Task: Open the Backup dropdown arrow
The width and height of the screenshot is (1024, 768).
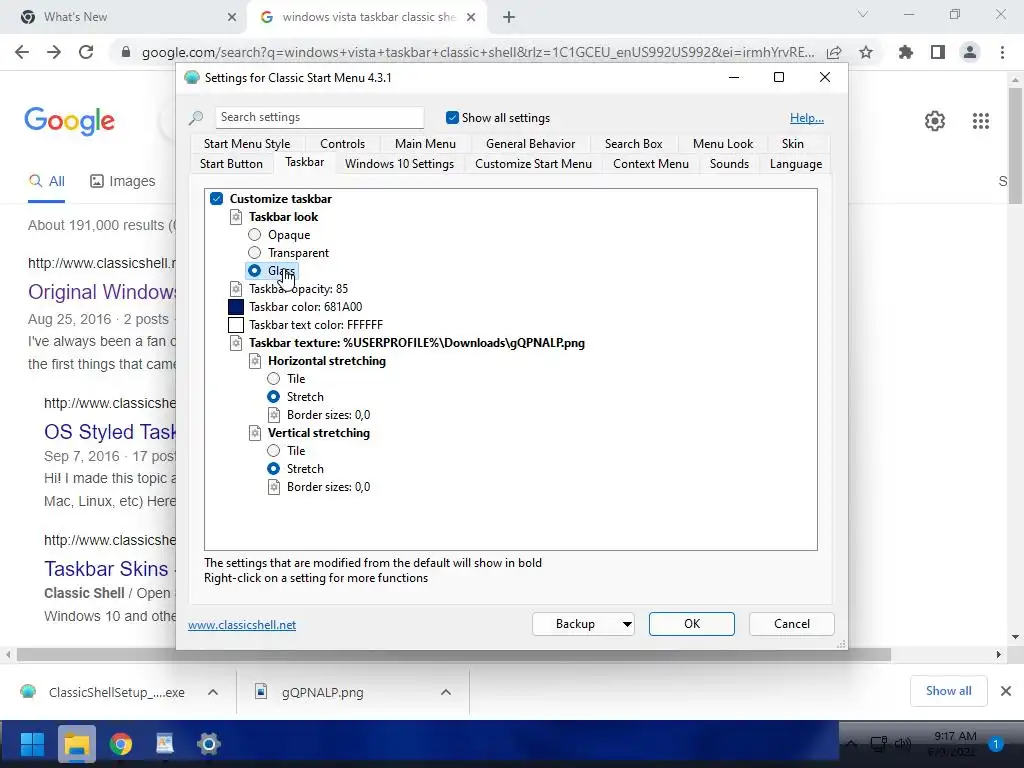Action: [627, 624]
